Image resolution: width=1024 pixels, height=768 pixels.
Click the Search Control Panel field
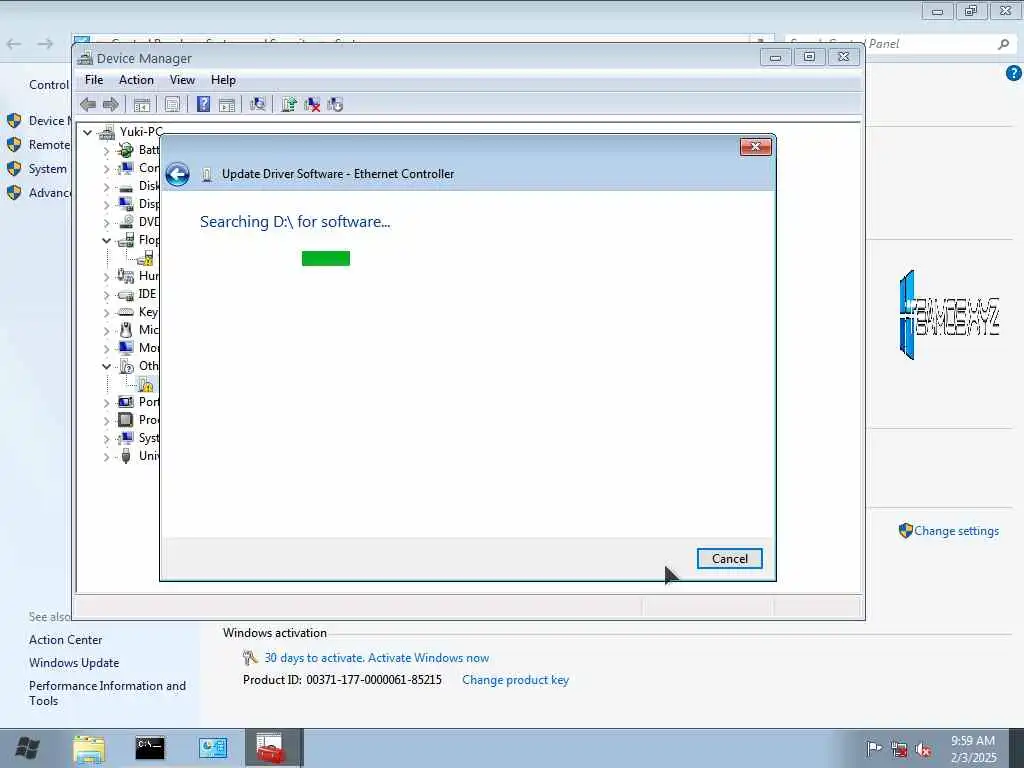coord(899,44)
